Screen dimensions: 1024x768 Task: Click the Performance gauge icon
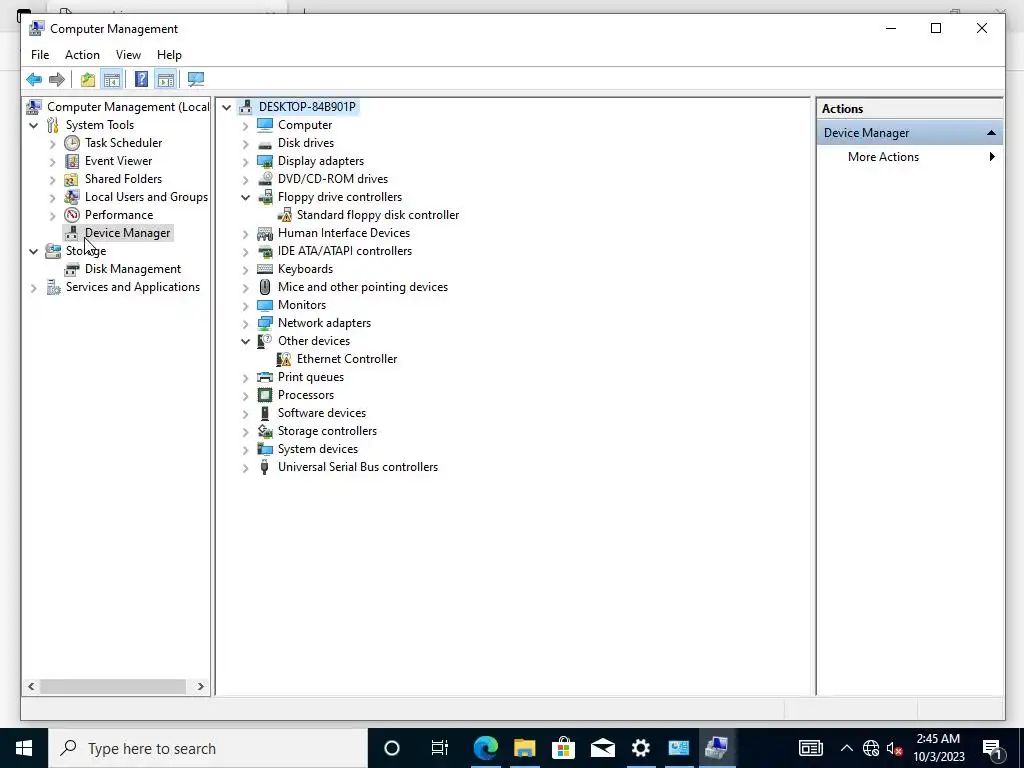[72, 215]
